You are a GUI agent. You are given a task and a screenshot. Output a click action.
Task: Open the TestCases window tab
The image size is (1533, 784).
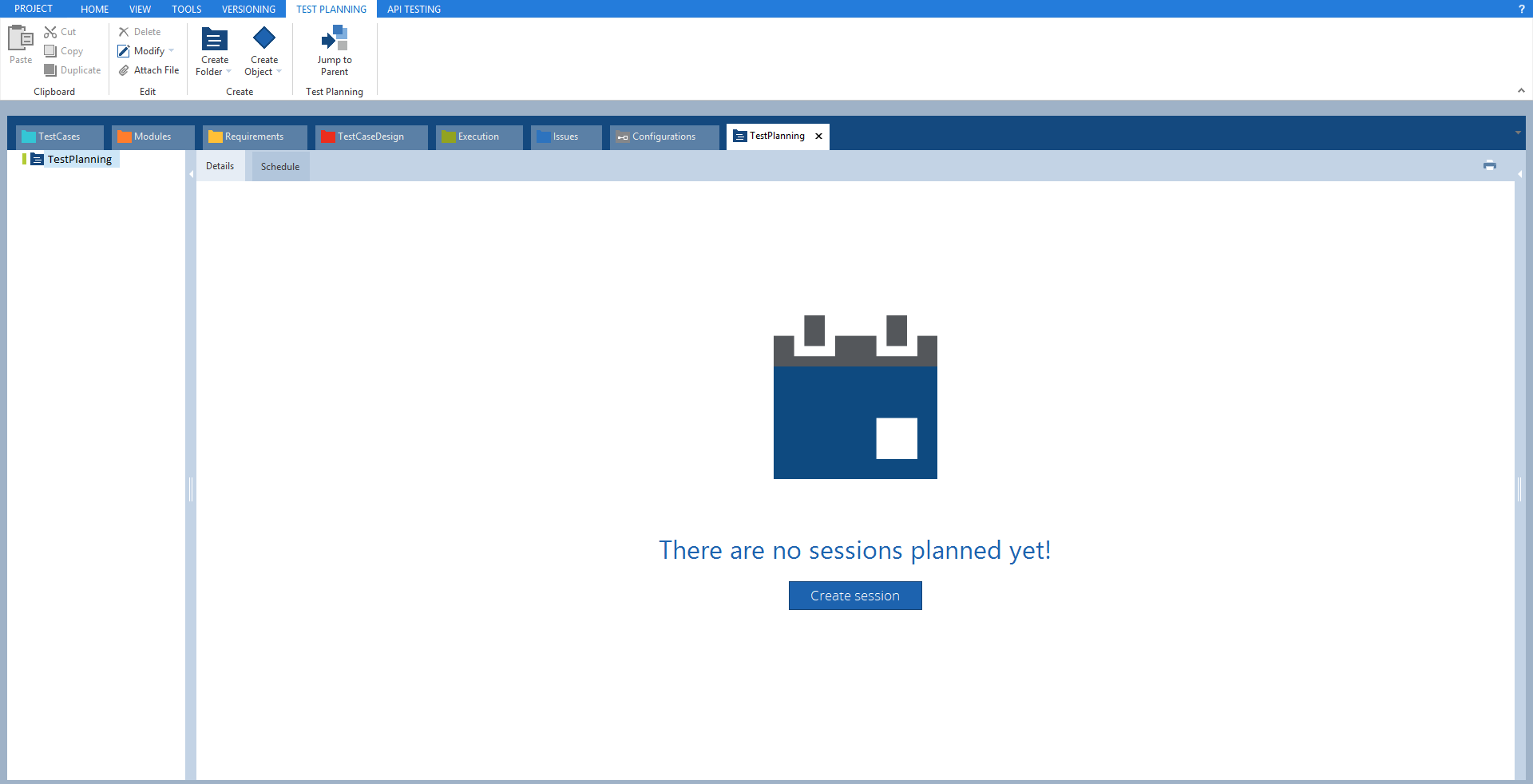coord(60,137)
